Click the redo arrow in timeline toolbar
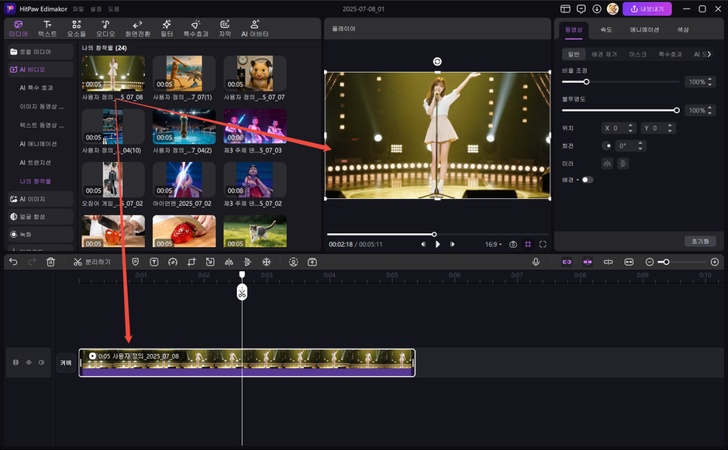 32,262
